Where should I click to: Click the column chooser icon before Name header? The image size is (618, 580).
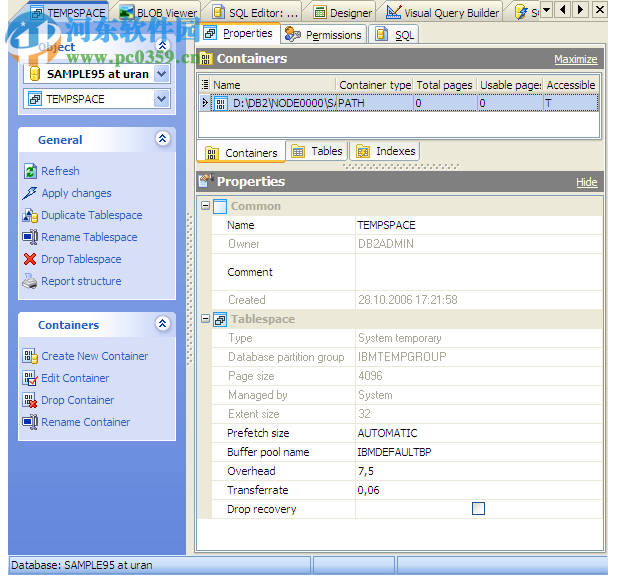coord(205,84)
